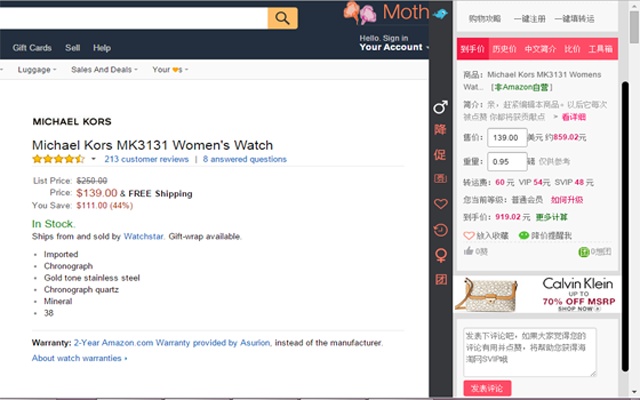Select the male symbol sidebar icon
Viewport: 640px width, 400px height.
pos(440,107)
